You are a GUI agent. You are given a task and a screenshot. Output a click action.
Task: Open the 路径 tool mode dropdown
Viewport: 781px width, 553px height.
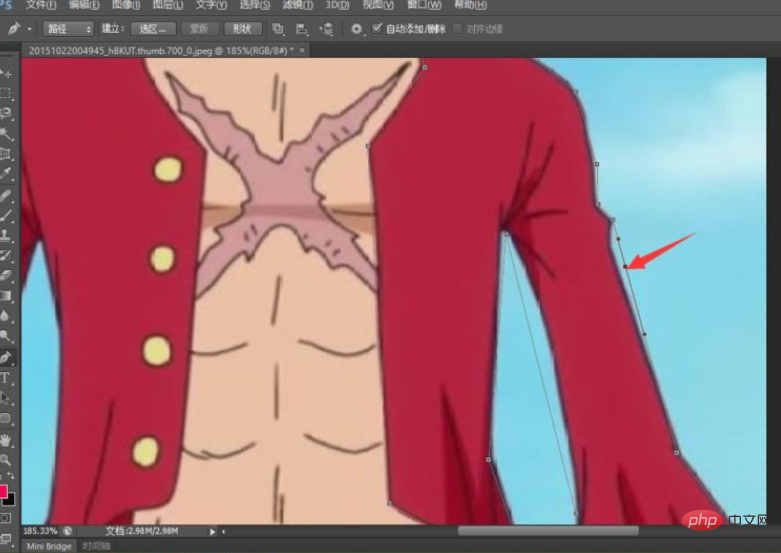coord(68,29)
